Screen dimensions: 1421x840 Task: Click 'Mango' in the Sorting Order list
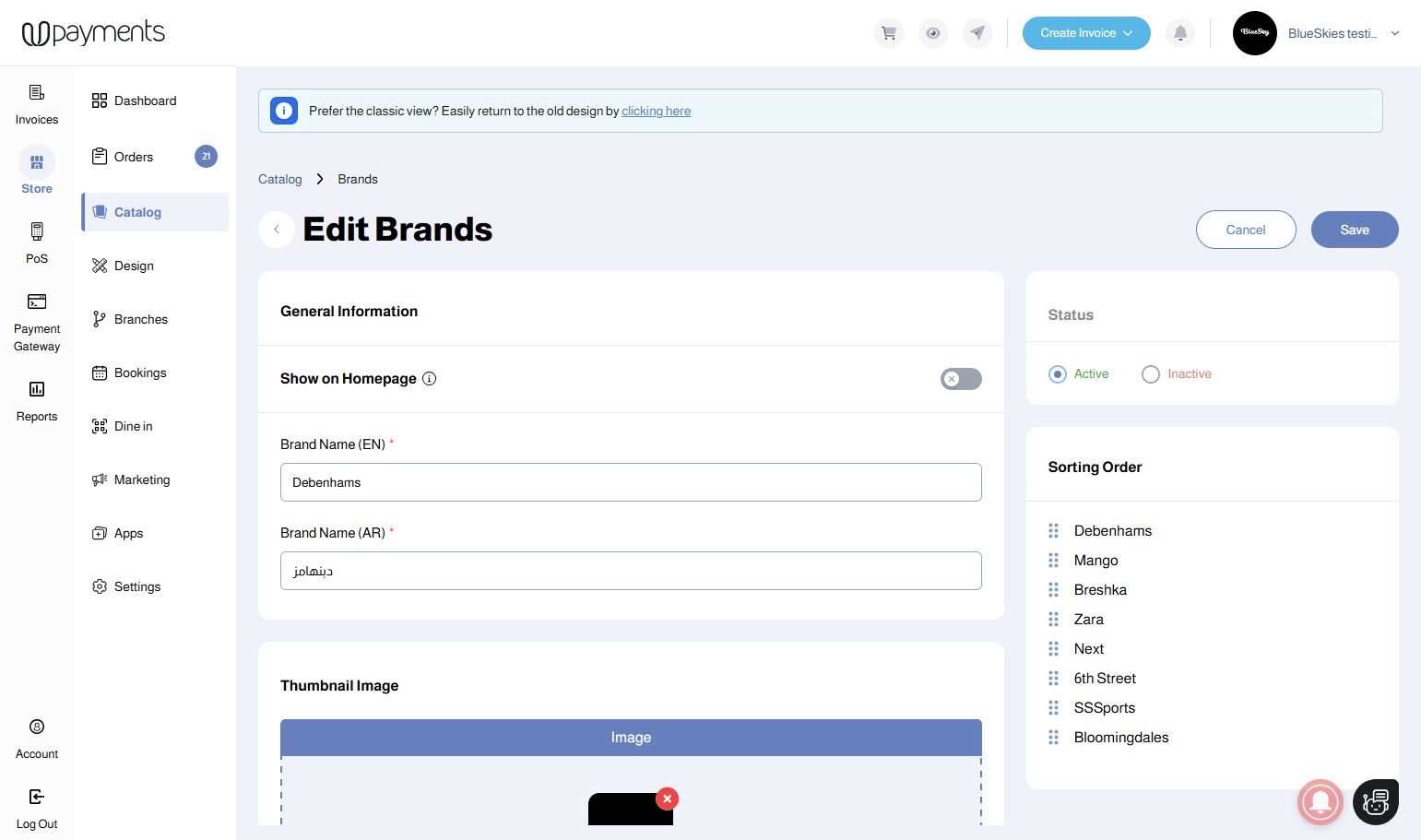pos(1095,561)
